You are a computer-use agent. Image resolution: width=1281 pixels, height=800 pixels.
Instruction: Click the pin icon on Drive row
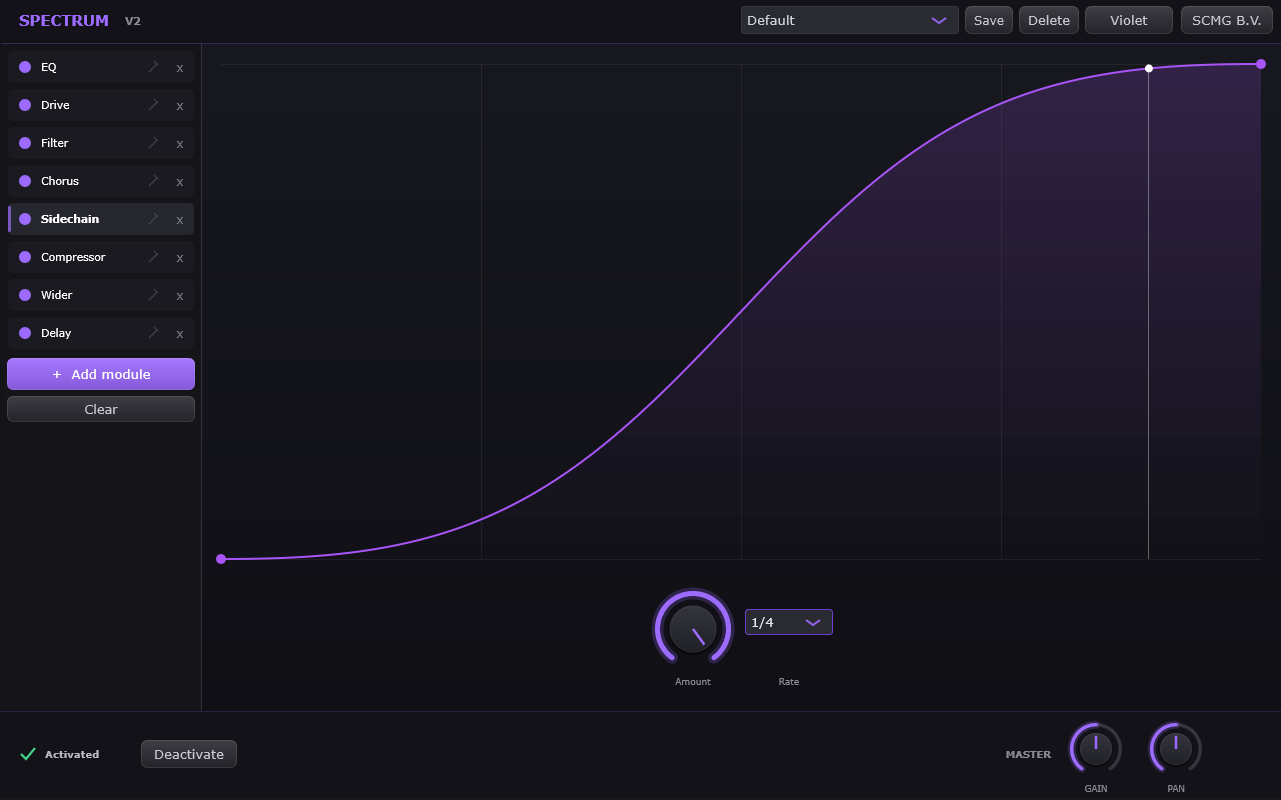(153, 105)
